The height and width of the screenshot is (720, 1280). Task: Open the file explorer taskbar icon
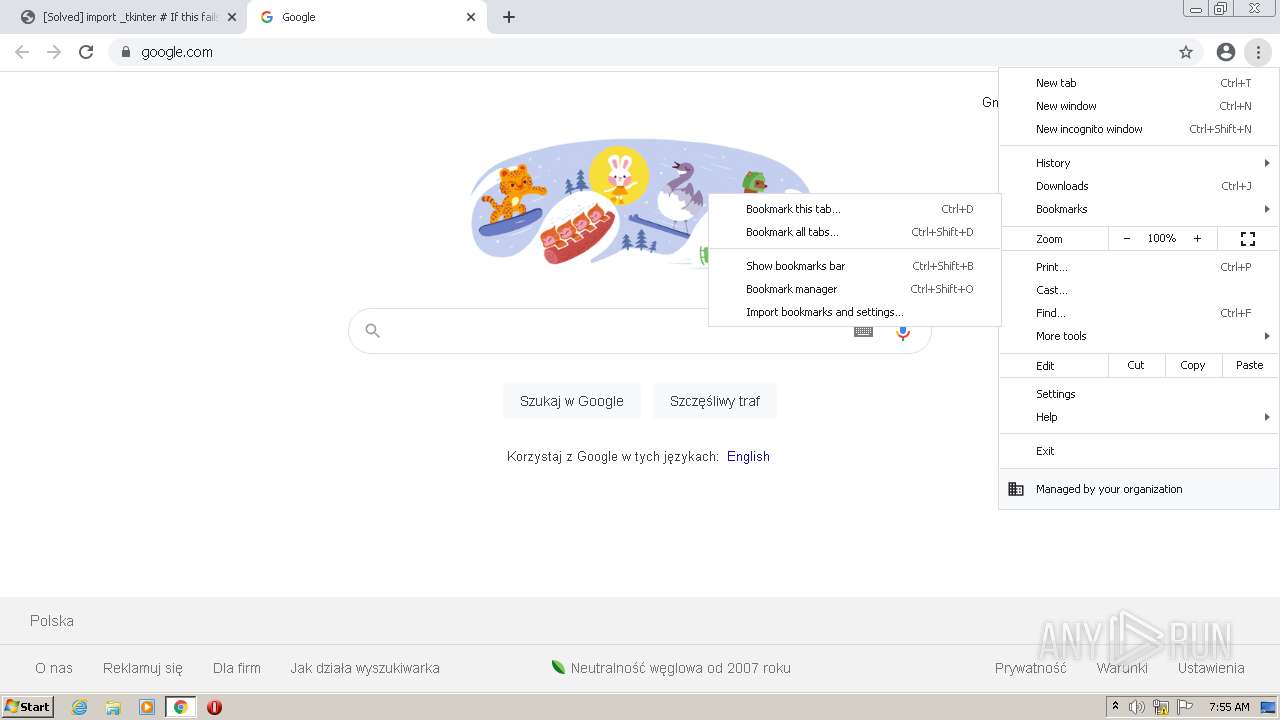coord(113,707)
